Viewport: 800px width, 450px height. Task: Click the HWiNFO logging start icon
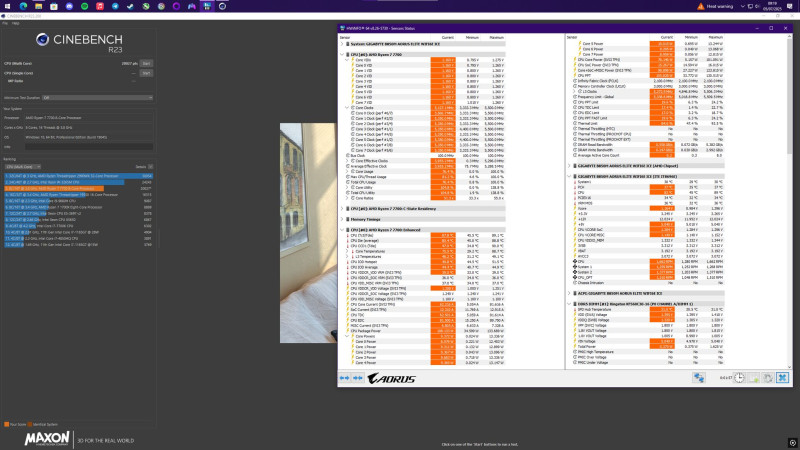coord(754,378)
